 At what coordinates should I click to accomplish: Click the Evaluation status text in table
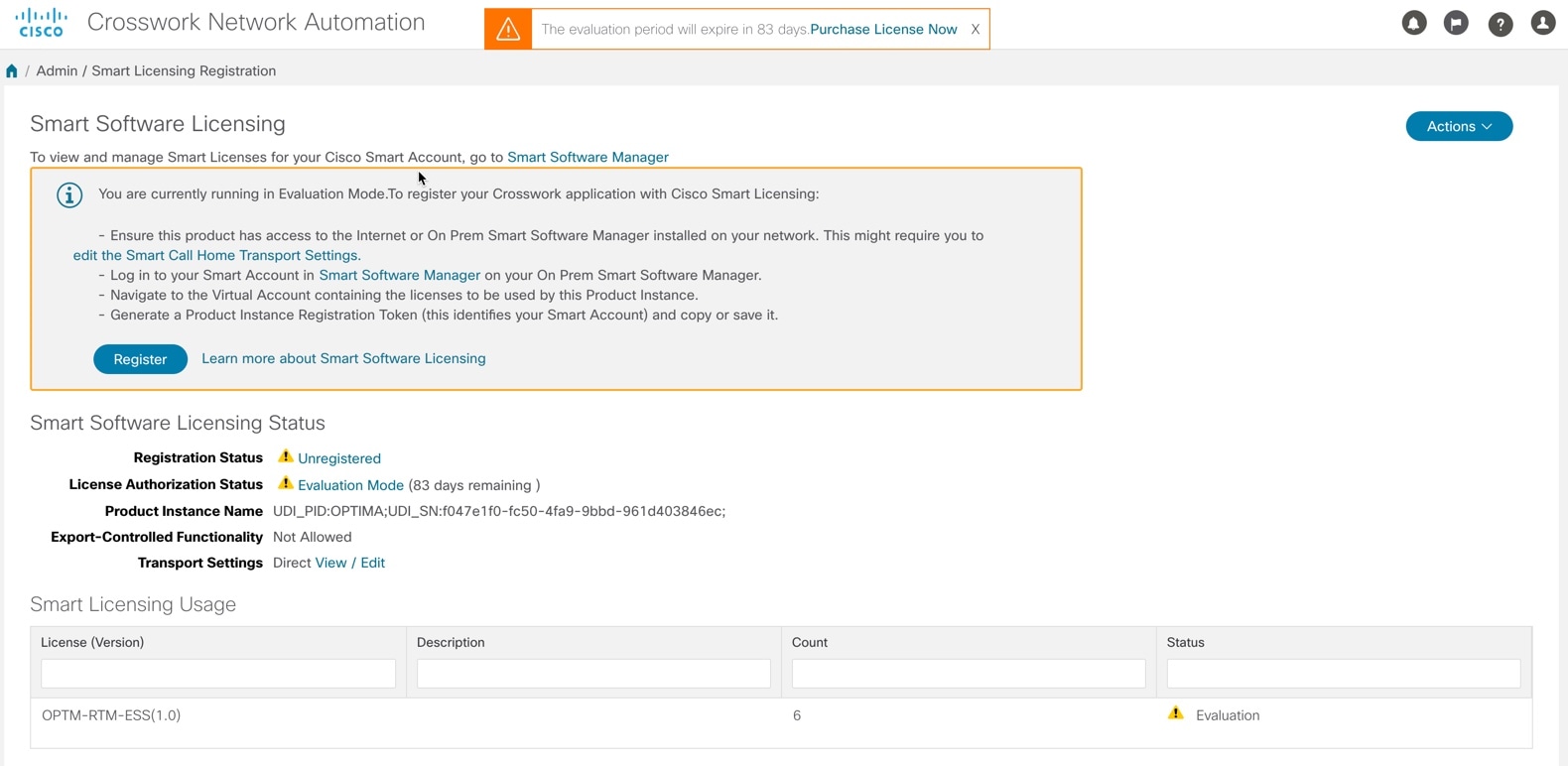pos(1228,715)
